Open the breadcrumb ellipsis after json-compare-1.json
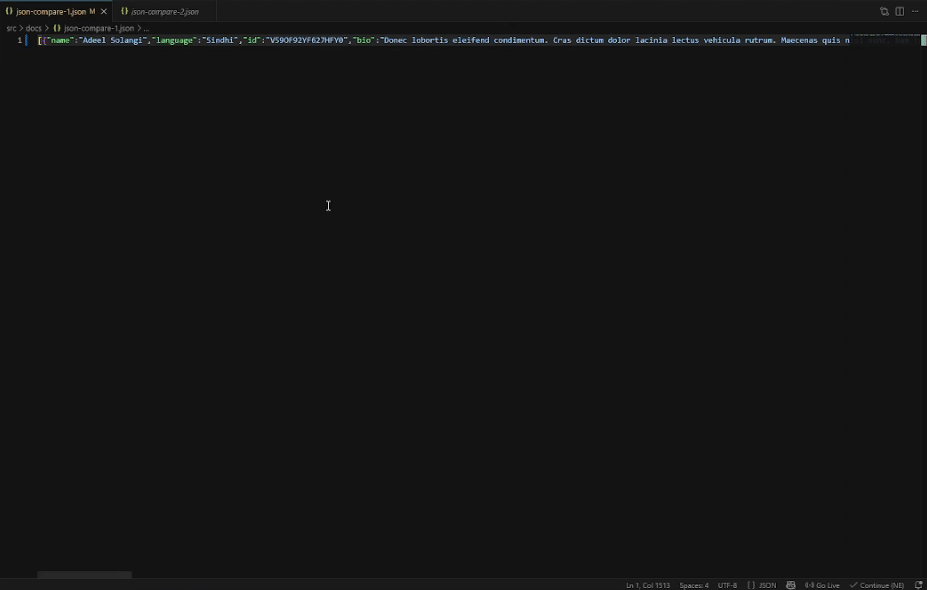927x590 pixels. (146, 28)
